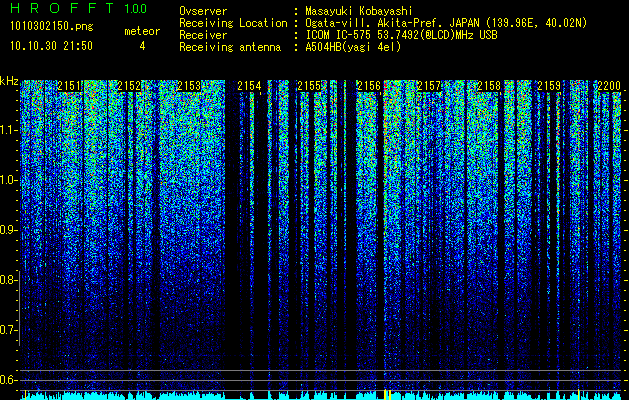Click the 1.0 kHz axis tick label
The height and width of the screenshot is (400, 629).
pyautogui.click(x=9, y=181)
